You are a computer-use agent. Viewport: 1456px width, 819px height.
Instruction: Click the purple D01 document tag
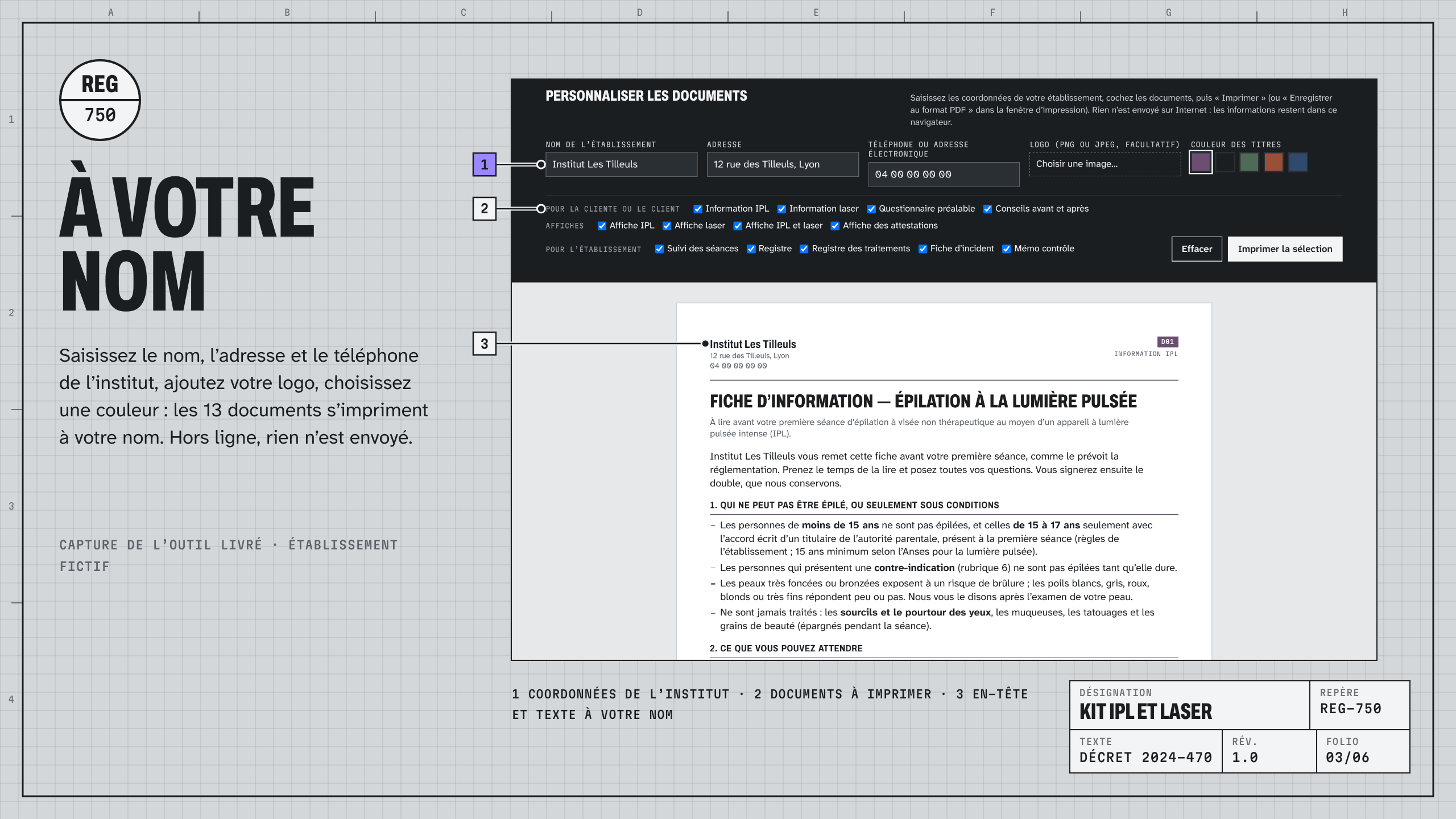coord(1168,342)
